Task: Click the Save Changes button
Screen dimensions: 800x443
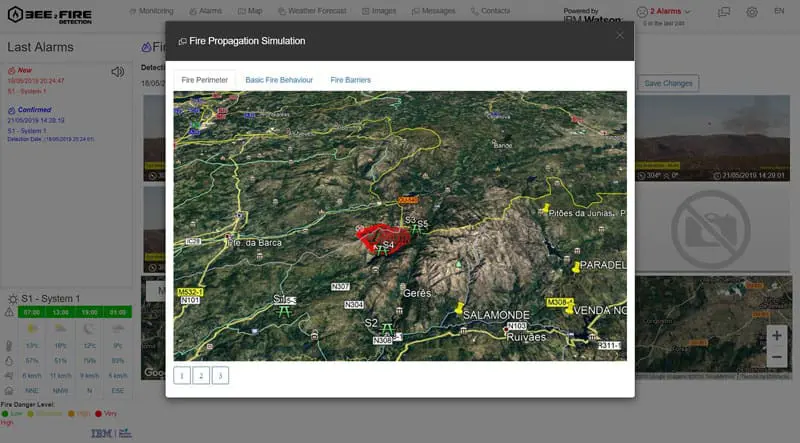Action: tap(668, 83)
